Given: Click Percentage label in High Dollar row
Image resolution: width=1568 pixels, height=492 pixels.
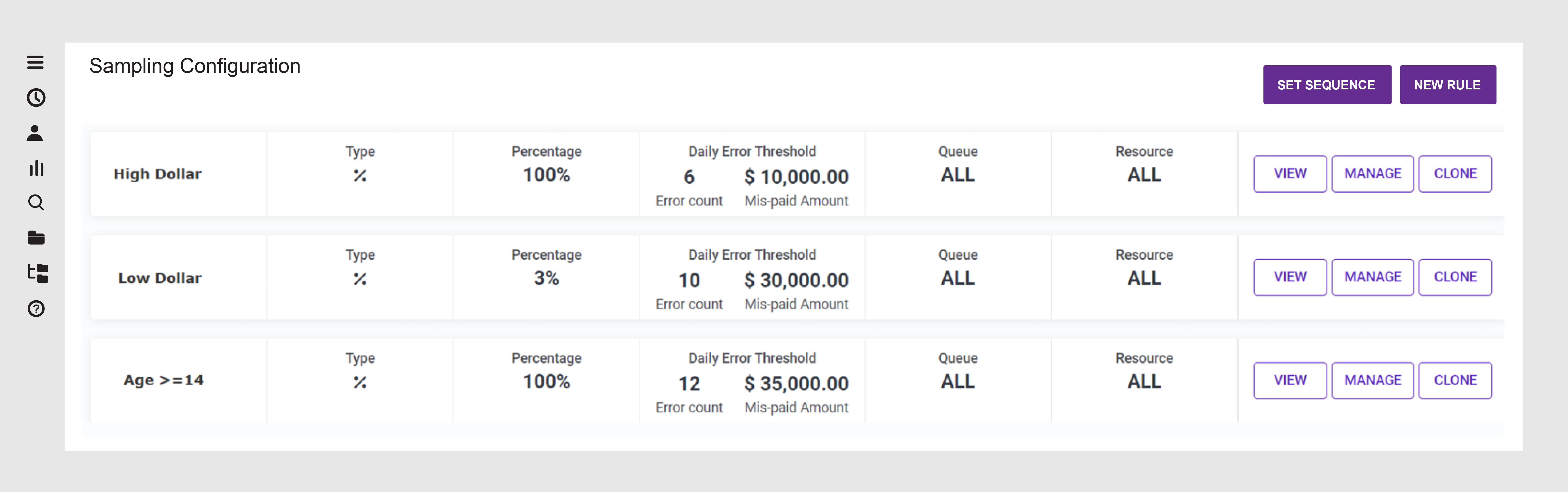Looking at the screenshot, I should pyautogui.click(x=547, y=152).
